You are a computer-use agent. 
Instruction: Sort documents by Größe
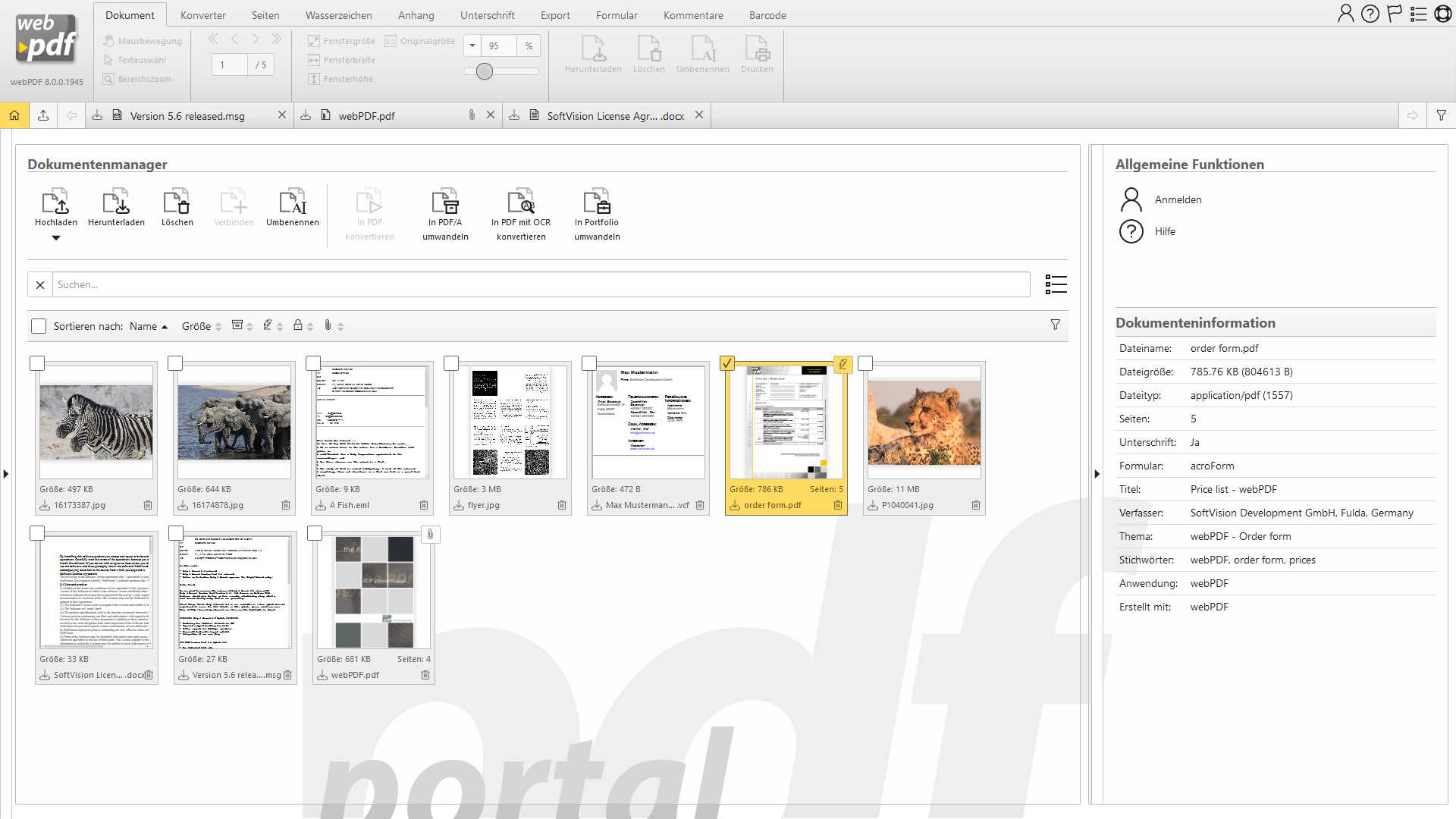(x=196, y=326)
